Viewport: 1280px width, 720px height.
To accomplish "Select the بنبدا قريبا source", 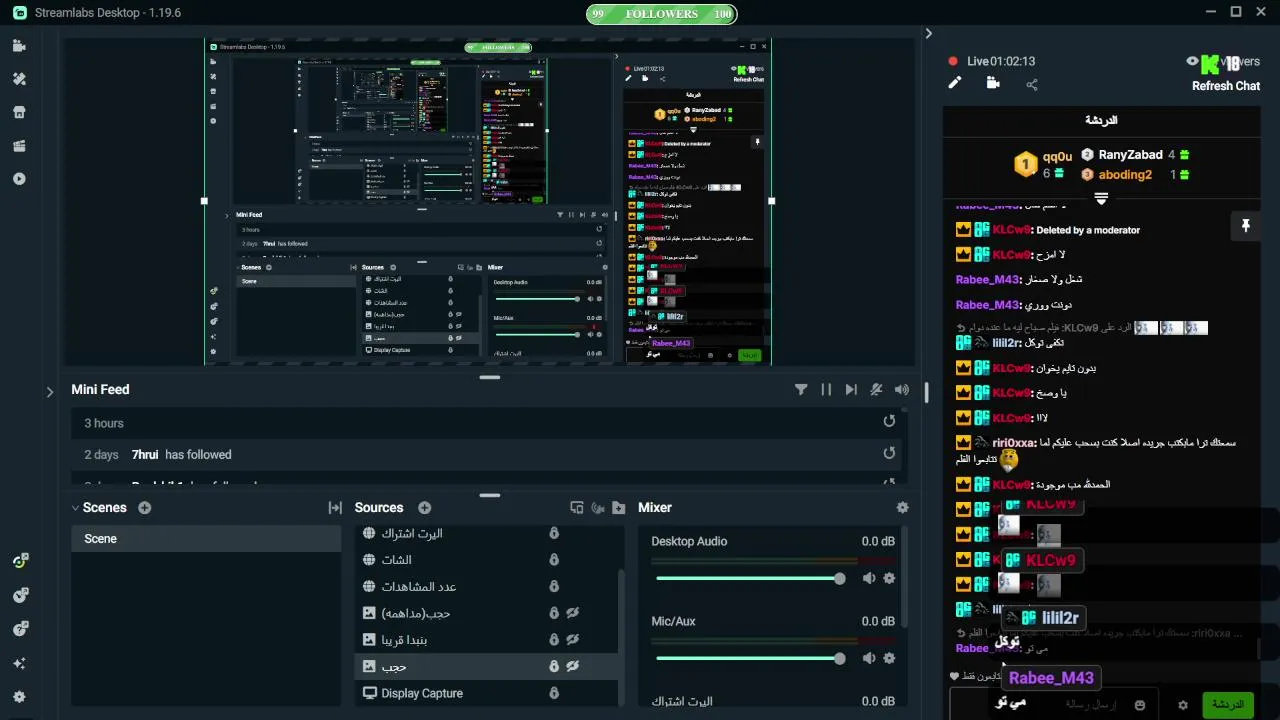I will [486, 639].
